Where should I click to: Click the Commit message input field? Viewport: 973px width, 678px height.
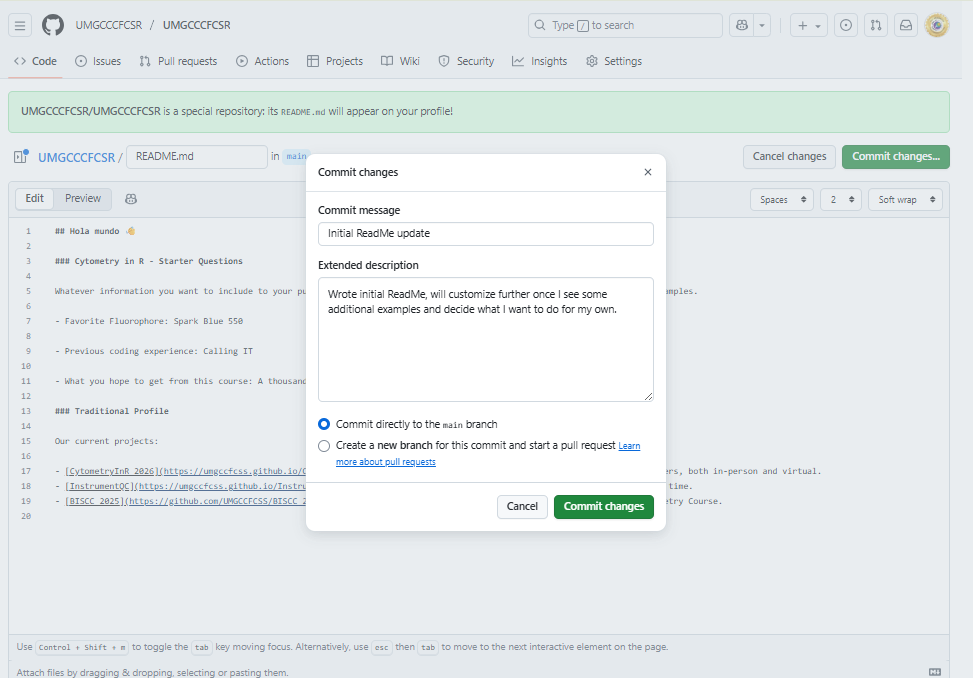pos(485,233)
